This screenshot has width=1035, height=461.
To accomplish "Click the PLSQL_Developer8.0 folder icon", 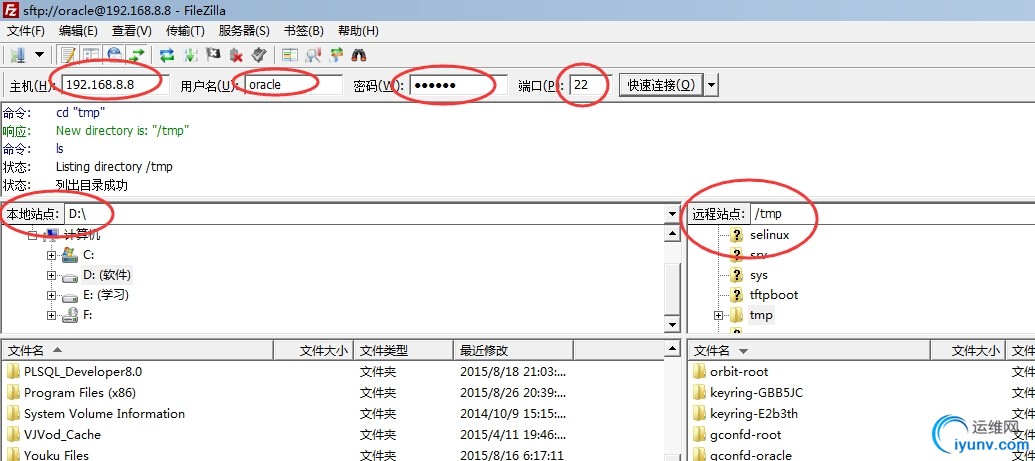I will pyautogui.click(x=13, y=372).
